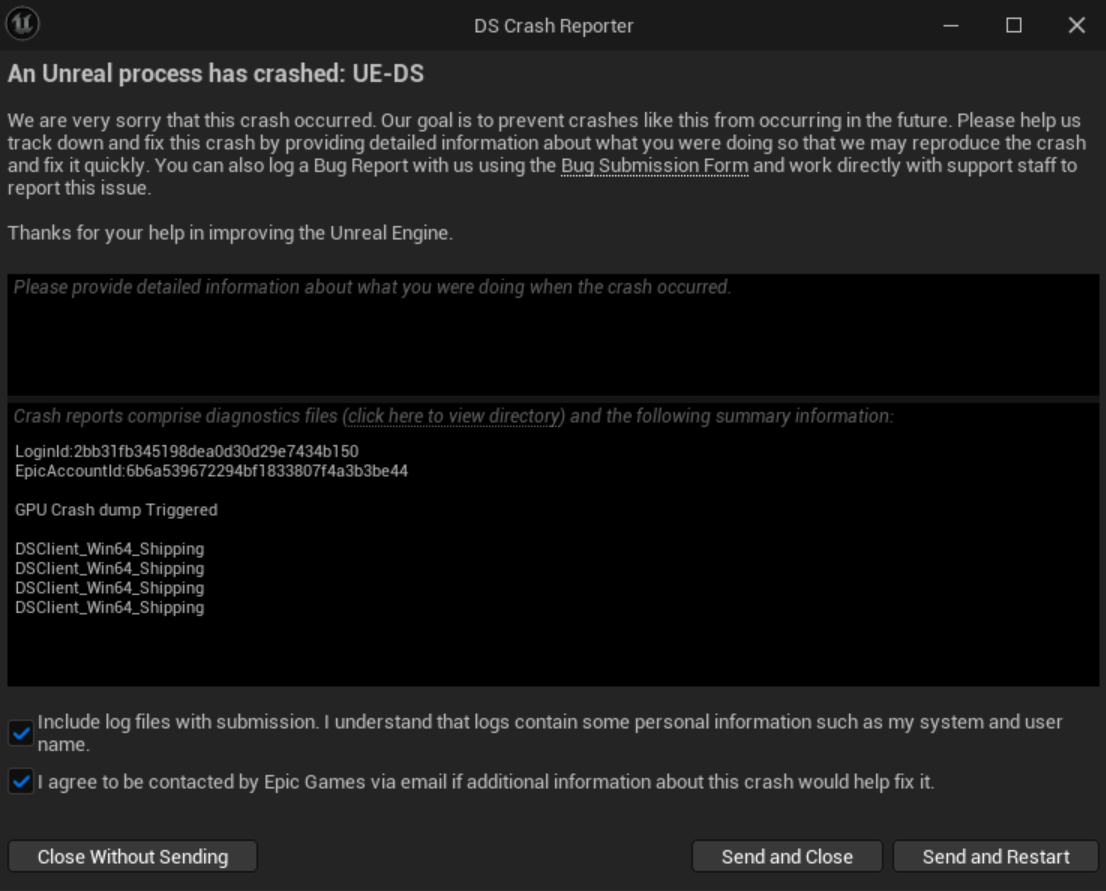Open the Bug Submission Form link
Viewport: 1106px width, 891px height.
click(x=654, y=166)
